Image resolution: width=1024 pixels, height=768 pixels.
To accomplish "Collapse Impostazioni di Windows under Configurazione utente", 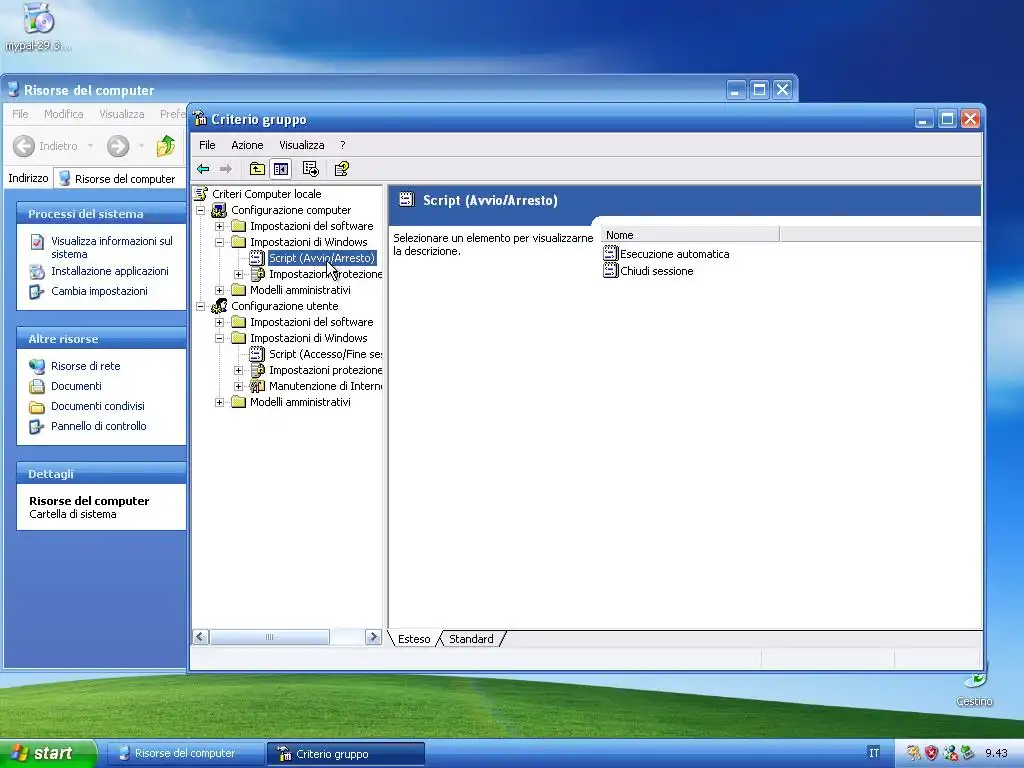I will [219, 338].
